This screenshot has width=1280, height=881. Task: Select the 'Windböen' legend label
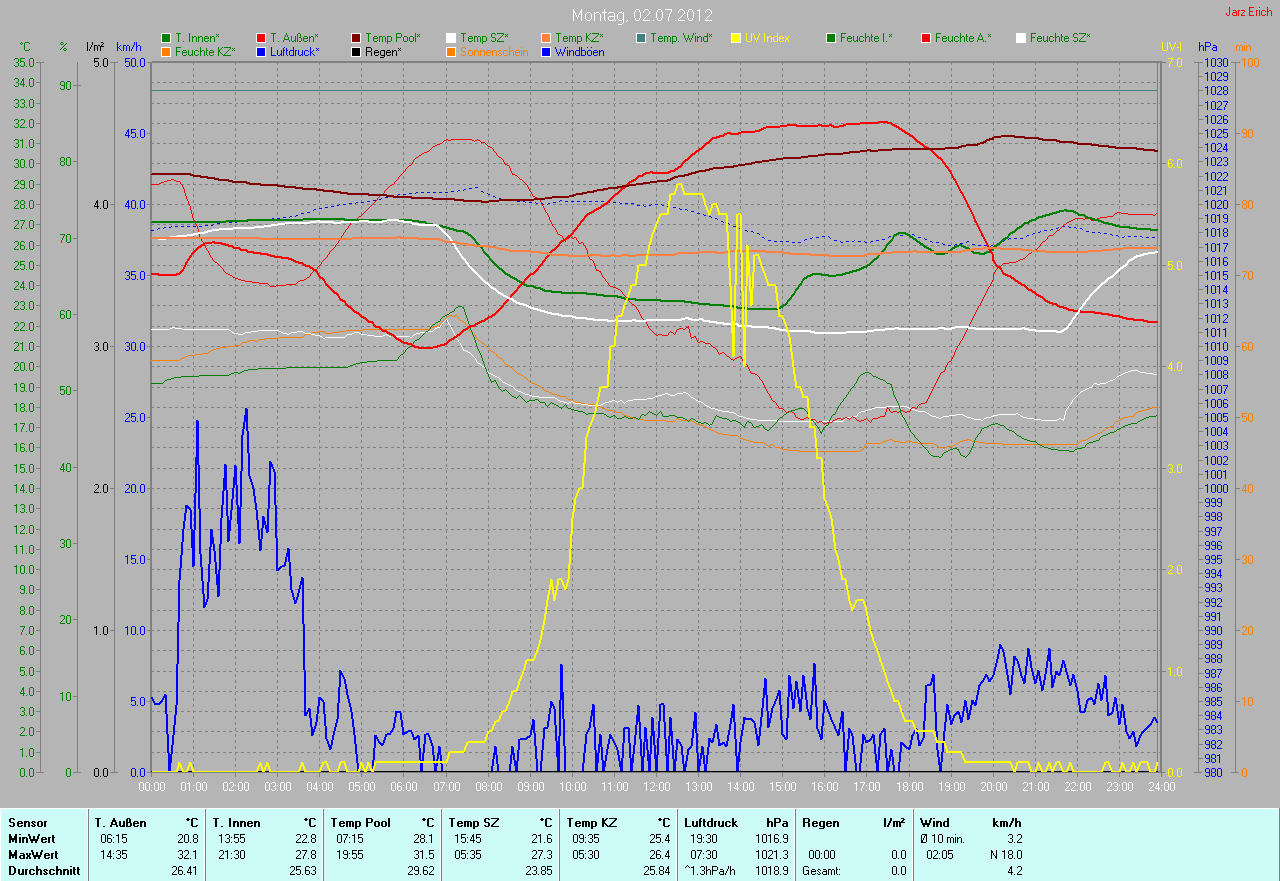click(579, 51)
